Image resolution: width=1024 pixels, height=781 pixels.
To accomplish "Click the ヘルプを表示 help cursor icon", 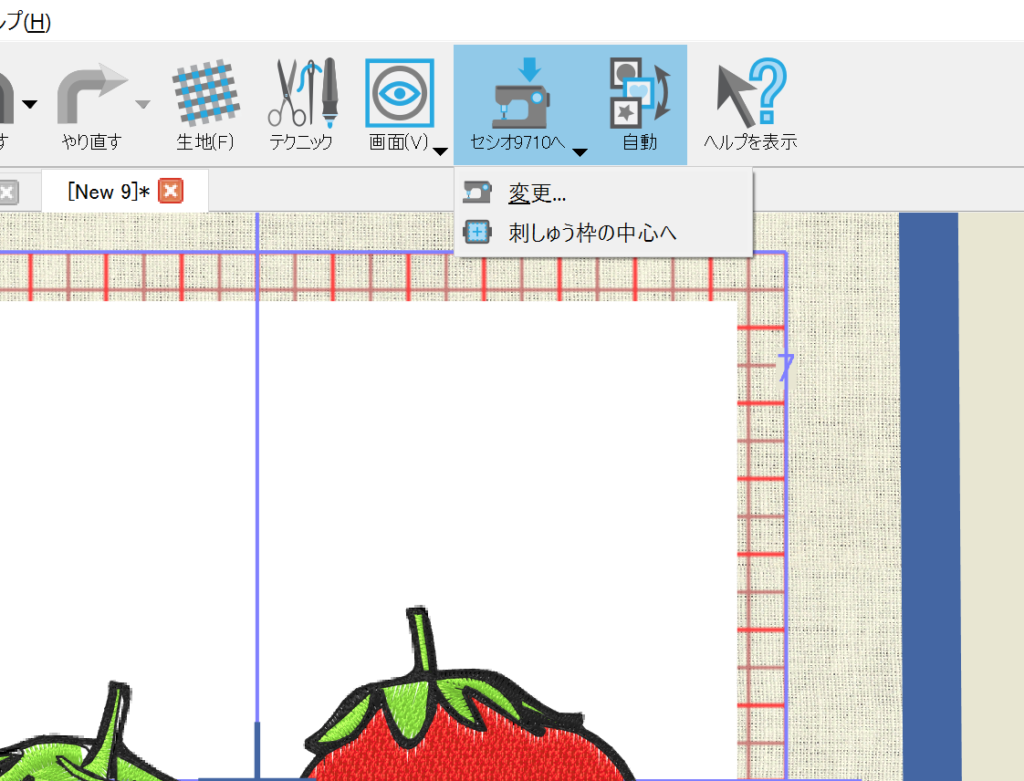I will pyautogui.click(x=750, y=96).
